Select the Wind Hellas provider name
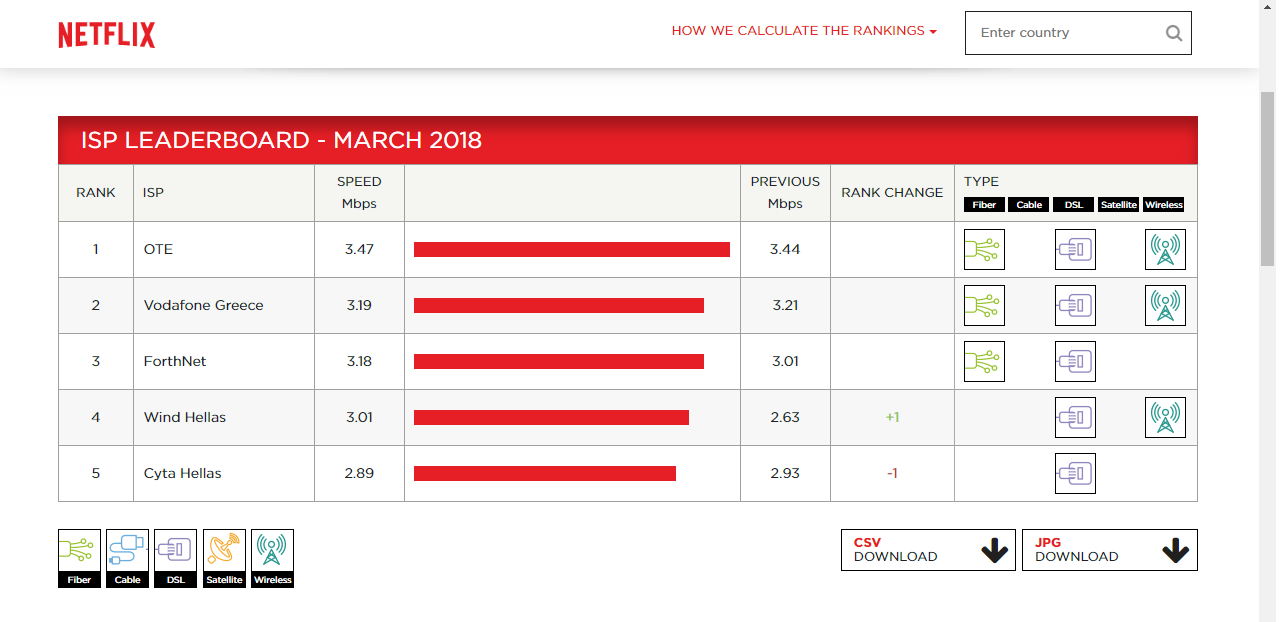1280x622 pixels. [185, 417]
